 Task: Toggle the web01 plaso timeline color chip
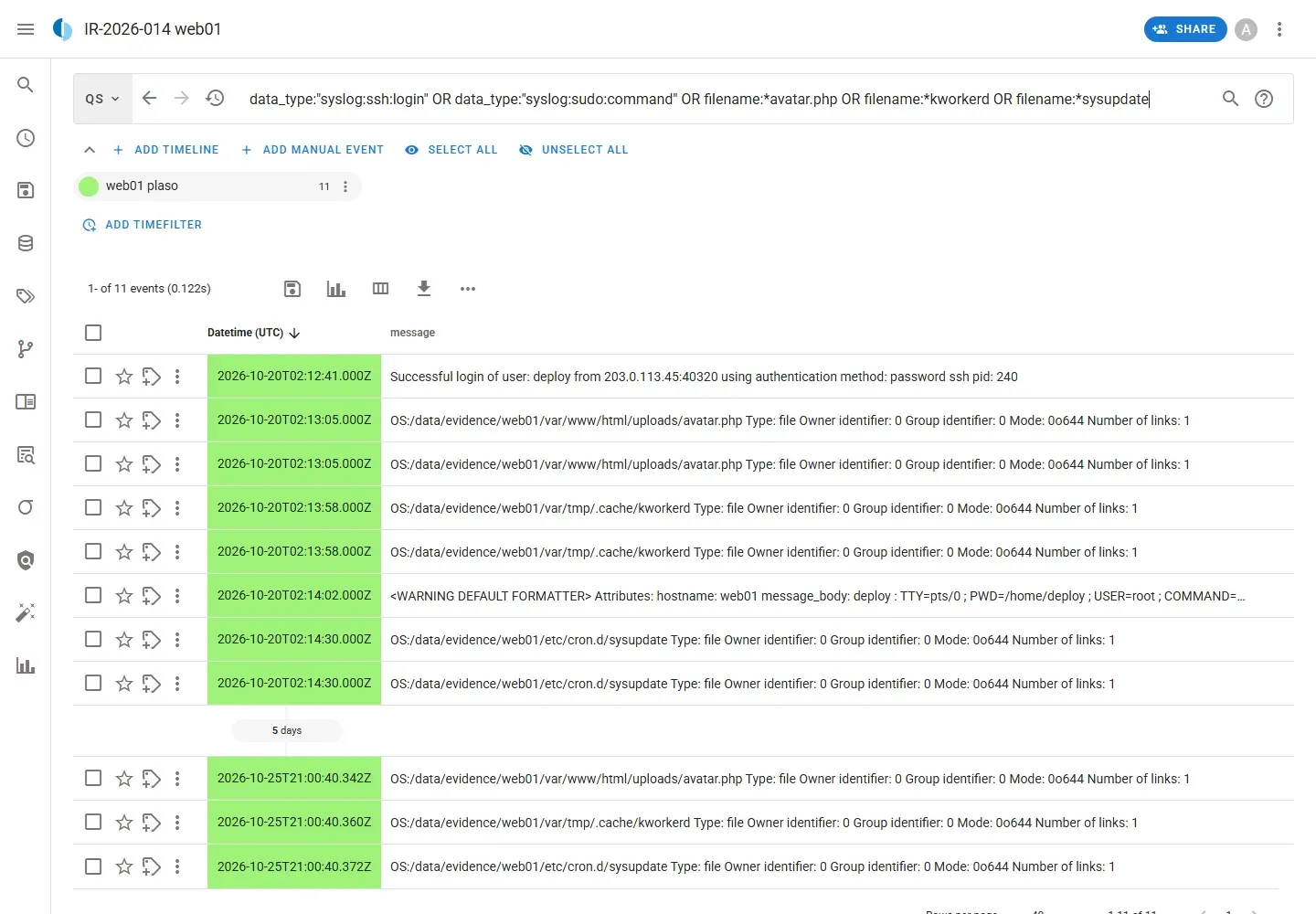coord(89,186)
